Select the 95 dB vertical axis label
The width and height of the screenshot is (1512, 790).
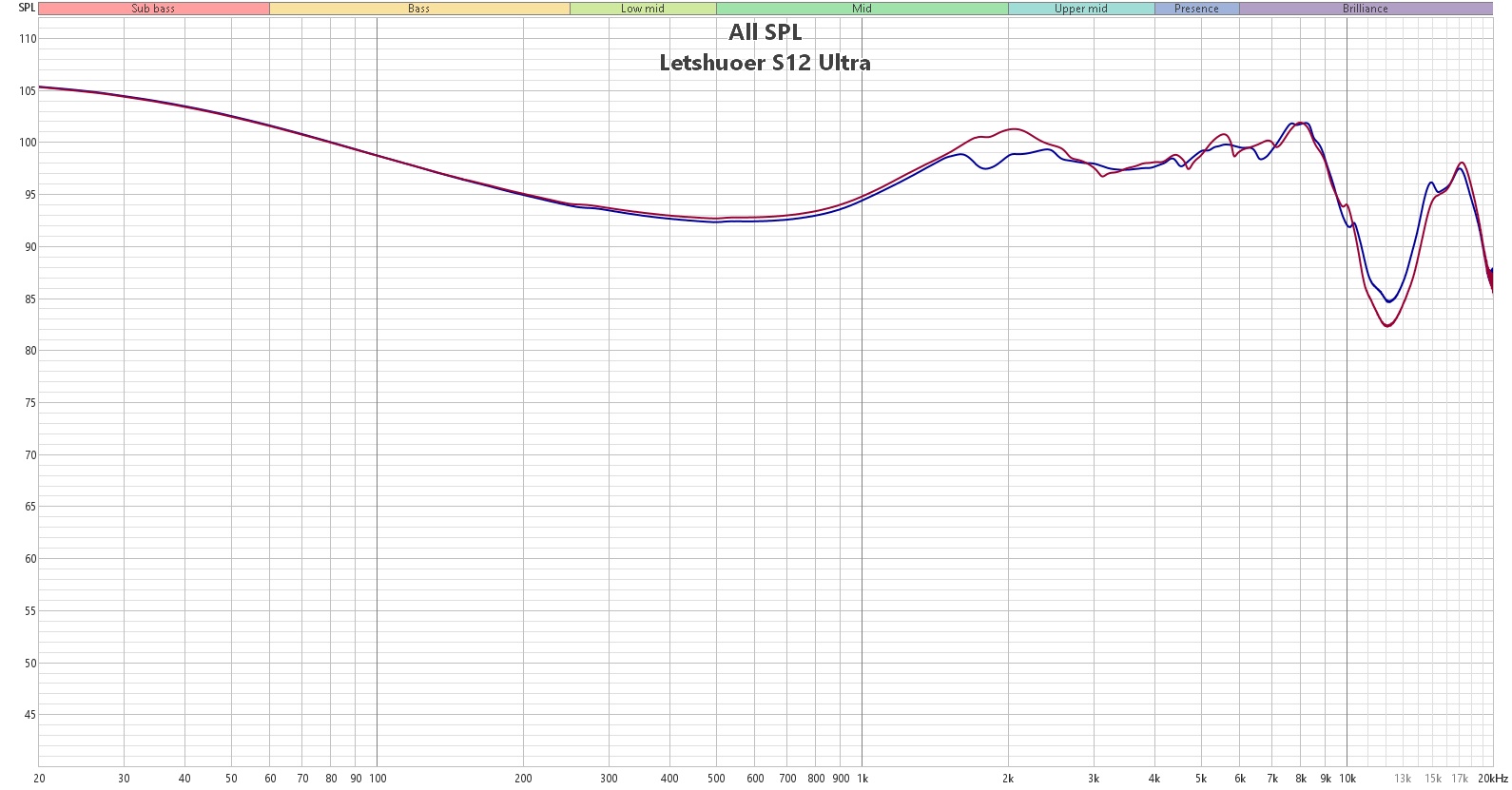29,195
